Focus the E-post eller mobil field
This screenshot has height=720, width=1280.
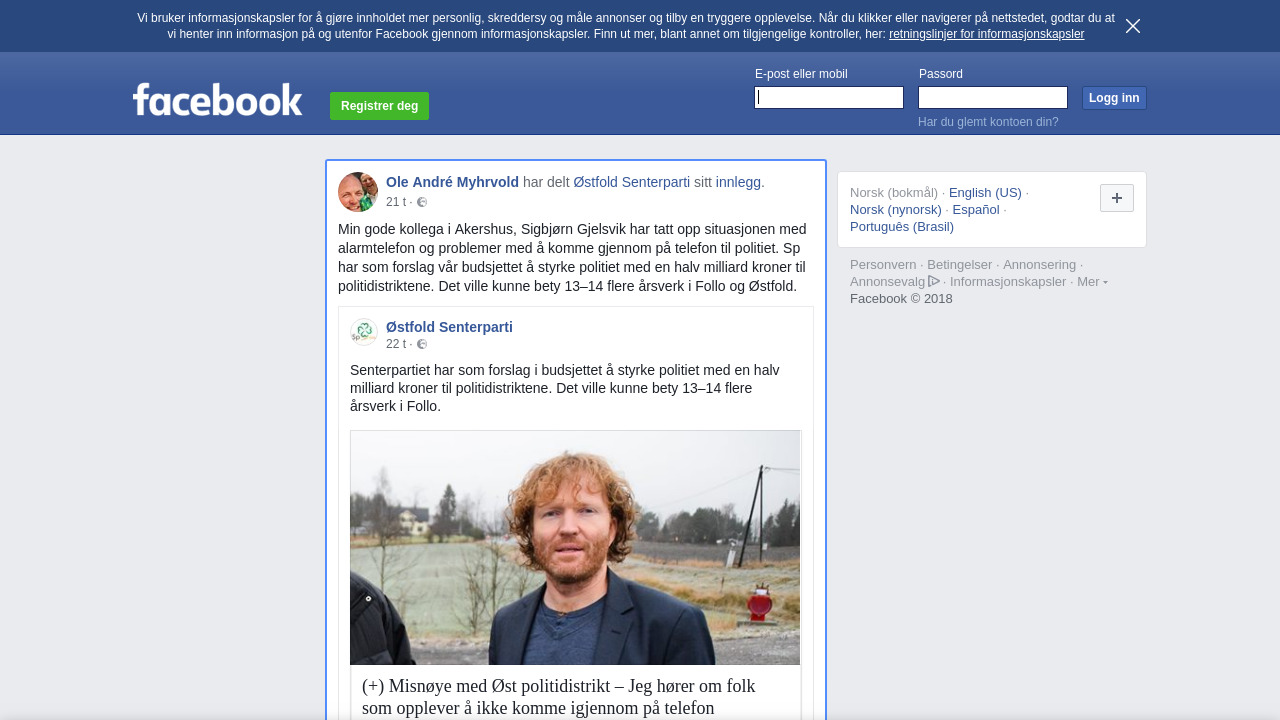829,97
